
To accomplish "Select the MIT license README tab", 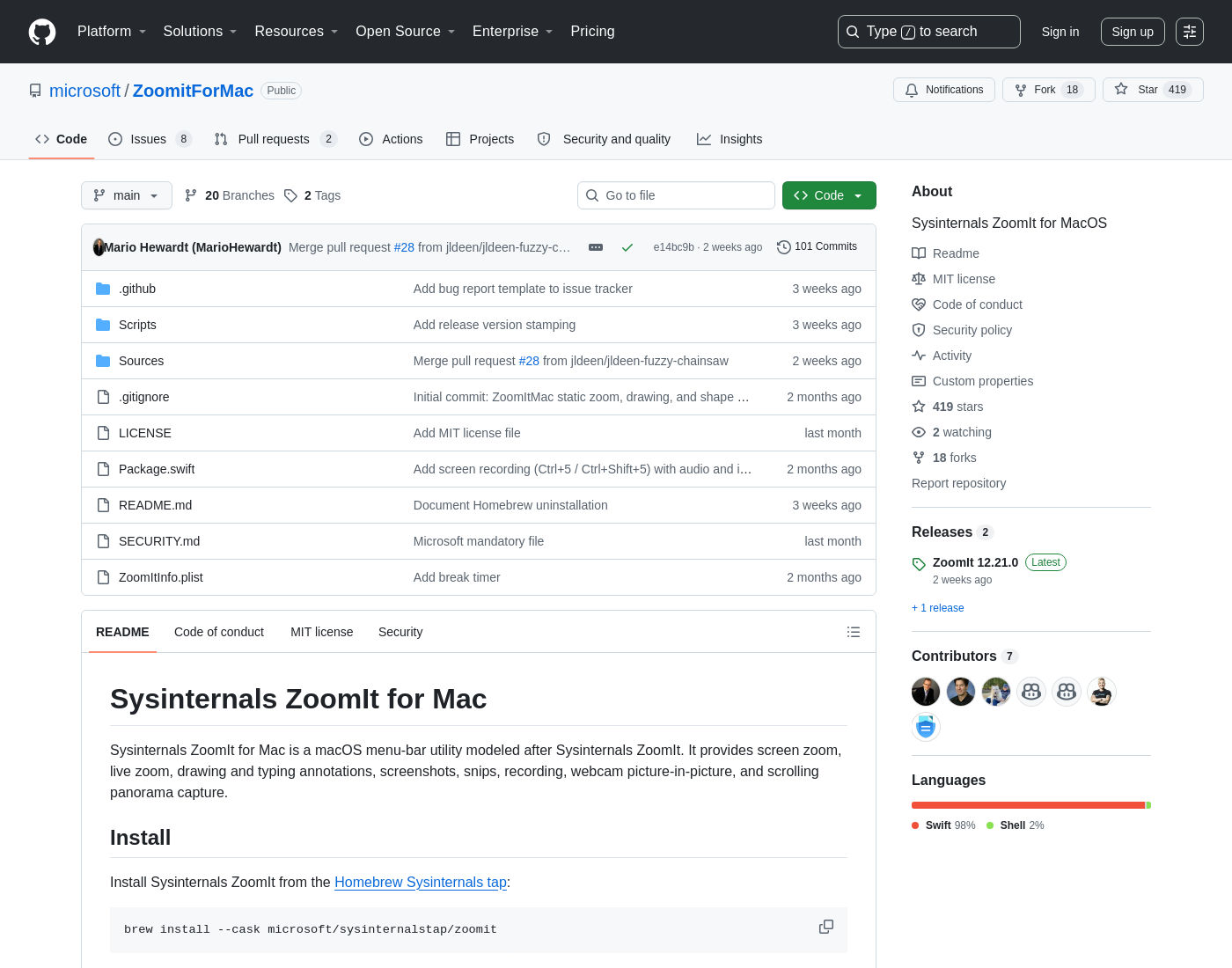I will [x=322, y=632].
